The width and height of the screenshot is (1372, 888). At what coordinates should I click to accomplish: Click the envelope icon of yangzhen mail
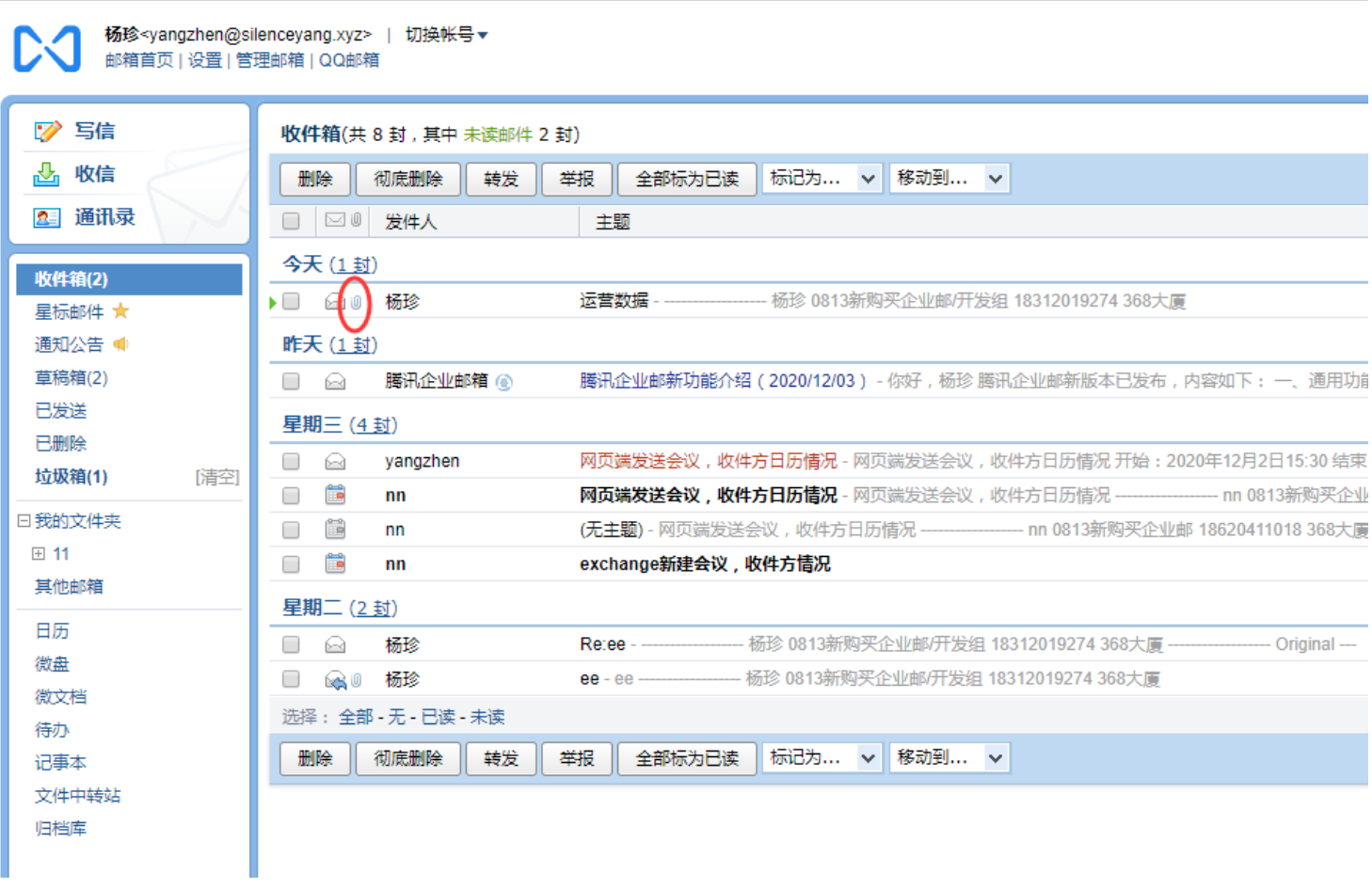(335, 461)
